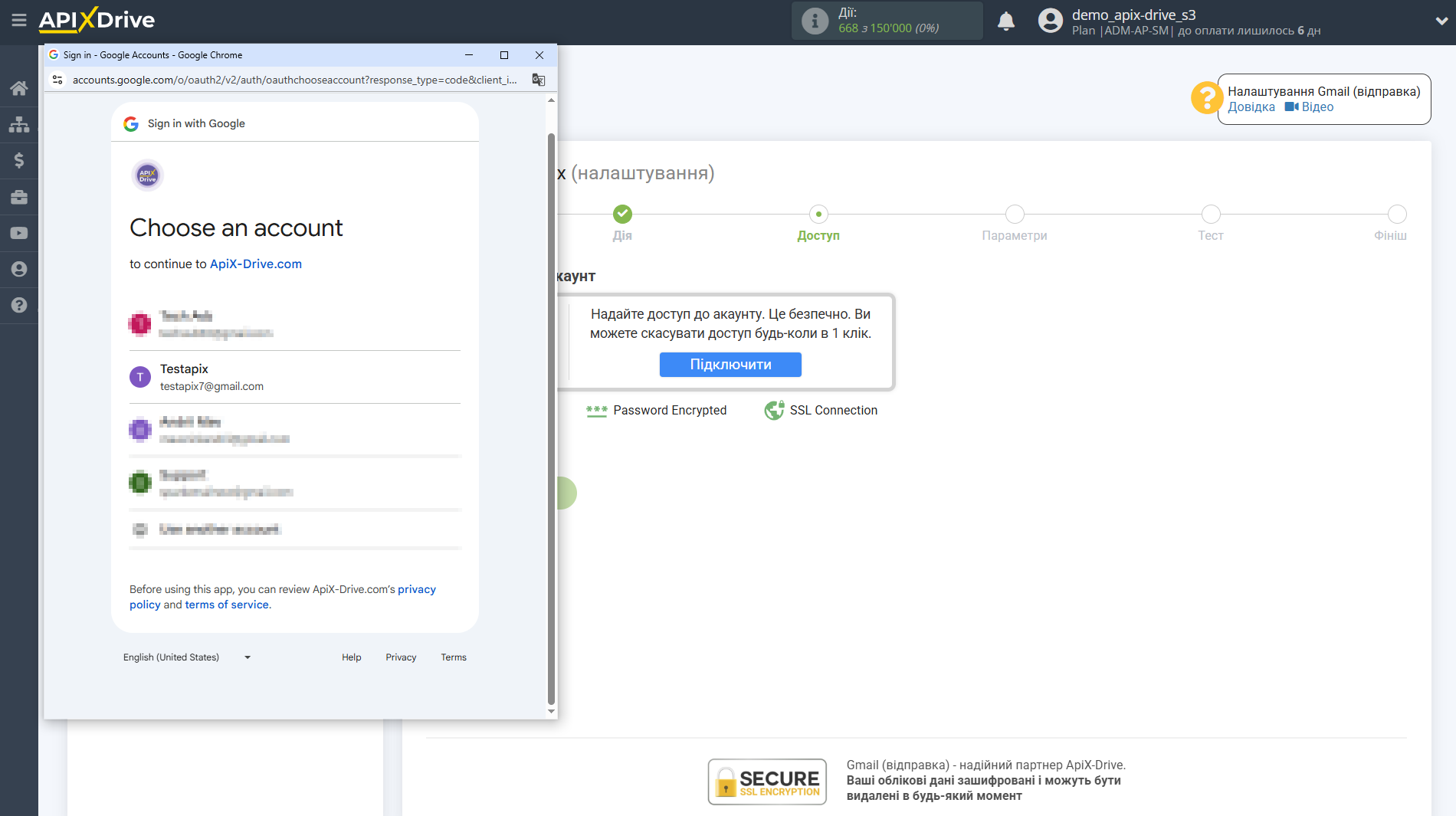Open the ApiX-Drive.com link in the Google dialog
1456x816 pixels.
[x=256, y=264]
